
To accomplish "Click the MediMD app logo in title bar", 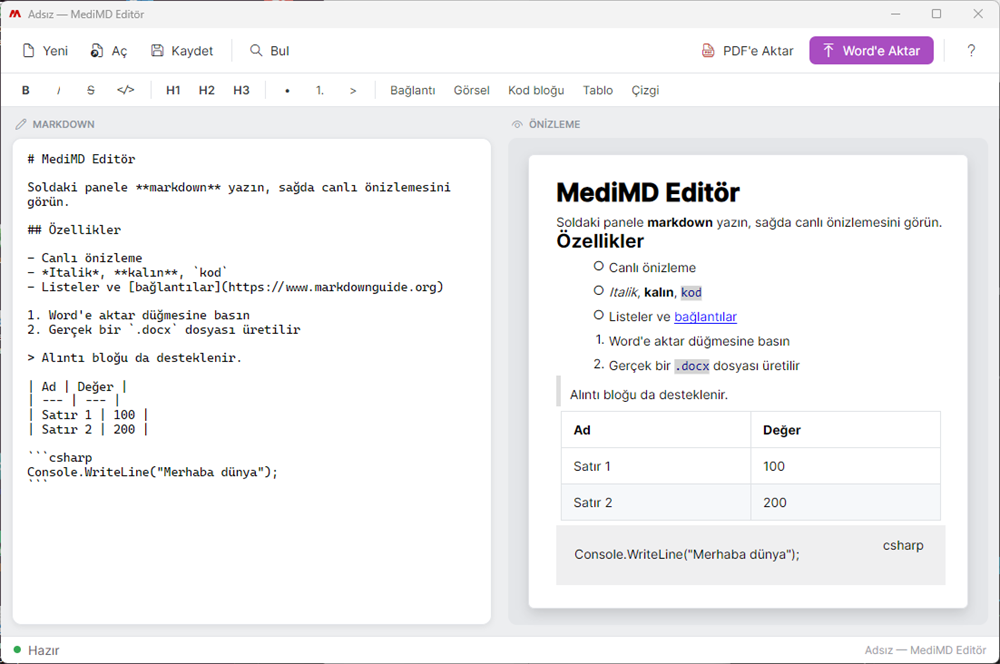I will pos(15,14).
